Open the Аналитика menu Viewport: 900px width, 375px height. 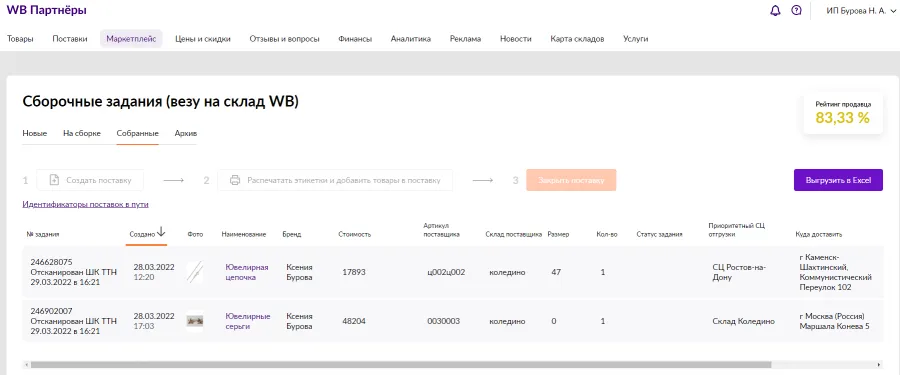tap(411, 39)
